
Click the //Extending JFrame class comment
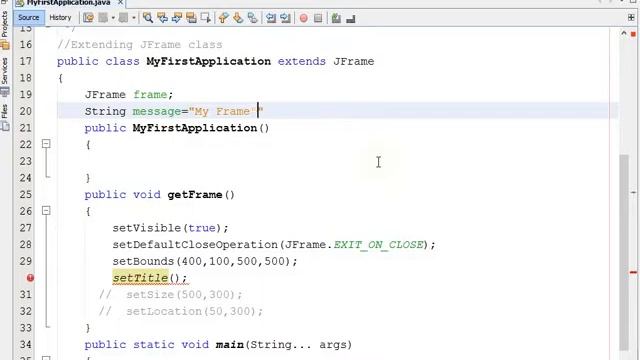point(140,44)
